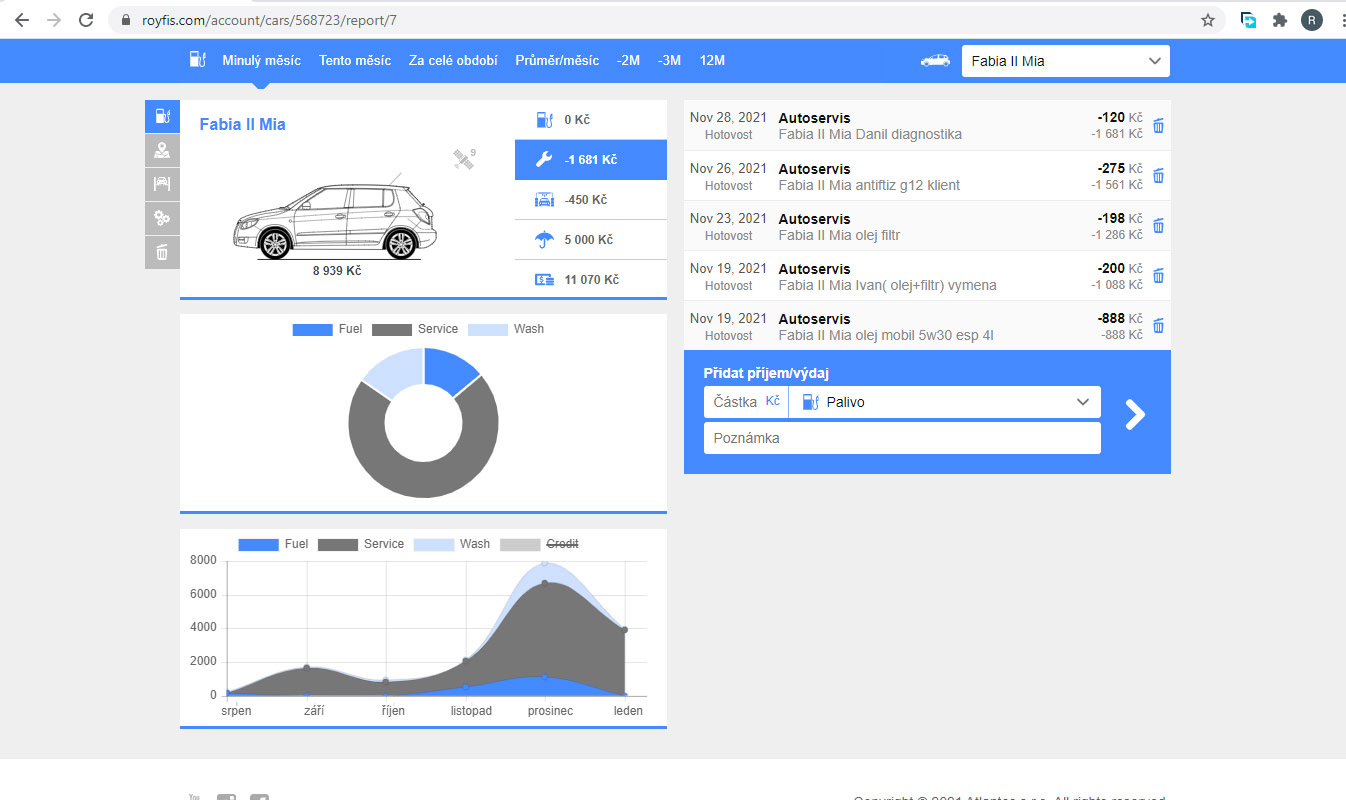
Task: Toggle Fuel series in area chart legend
Action: coord(273,544)
